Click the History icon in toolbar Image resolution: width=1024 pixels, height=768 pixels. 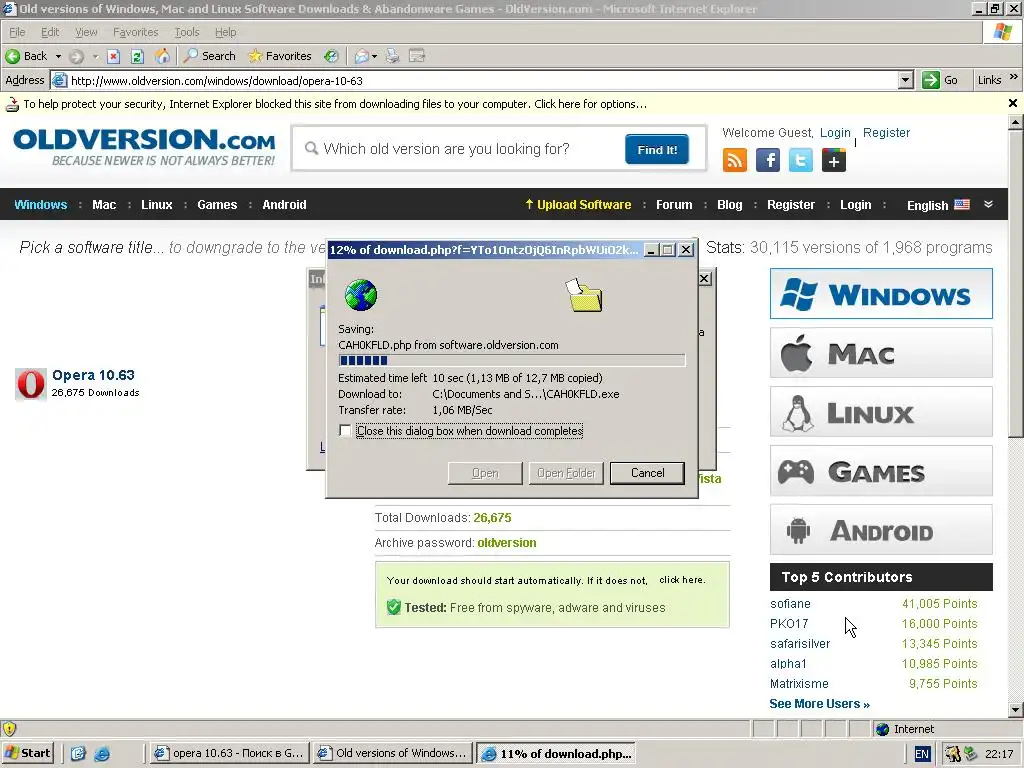(332, 56)
